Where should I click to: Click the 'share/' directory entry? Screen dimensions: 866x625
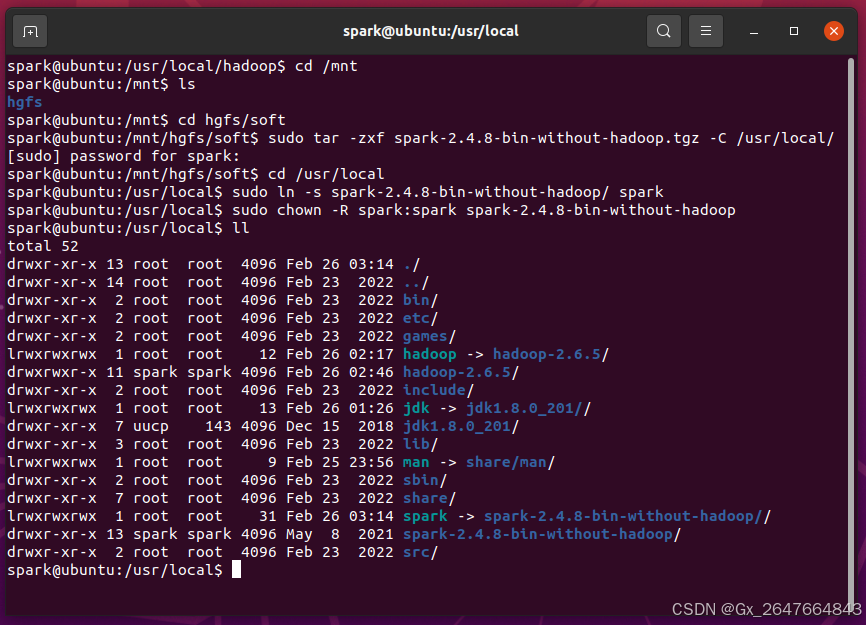pyautogui.click(x=429, y=498)
